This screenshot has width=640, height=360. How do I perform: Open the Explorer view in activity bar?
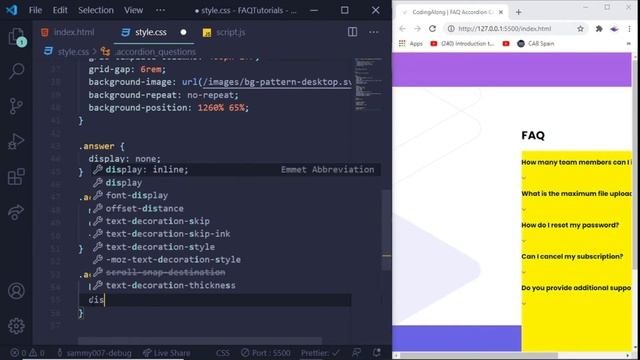click(16, 37)
